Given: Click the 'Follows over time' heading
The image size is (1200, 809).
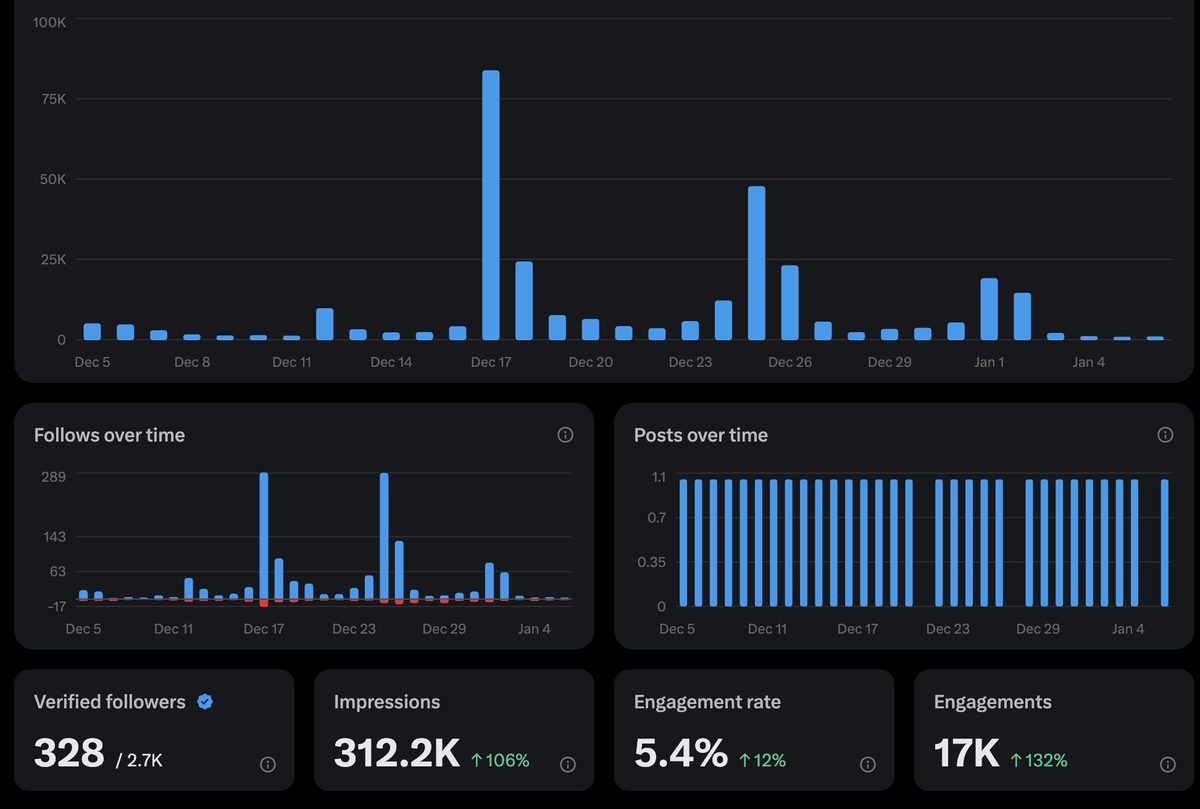Looking at the screenshot, I should tap(109, 435).
